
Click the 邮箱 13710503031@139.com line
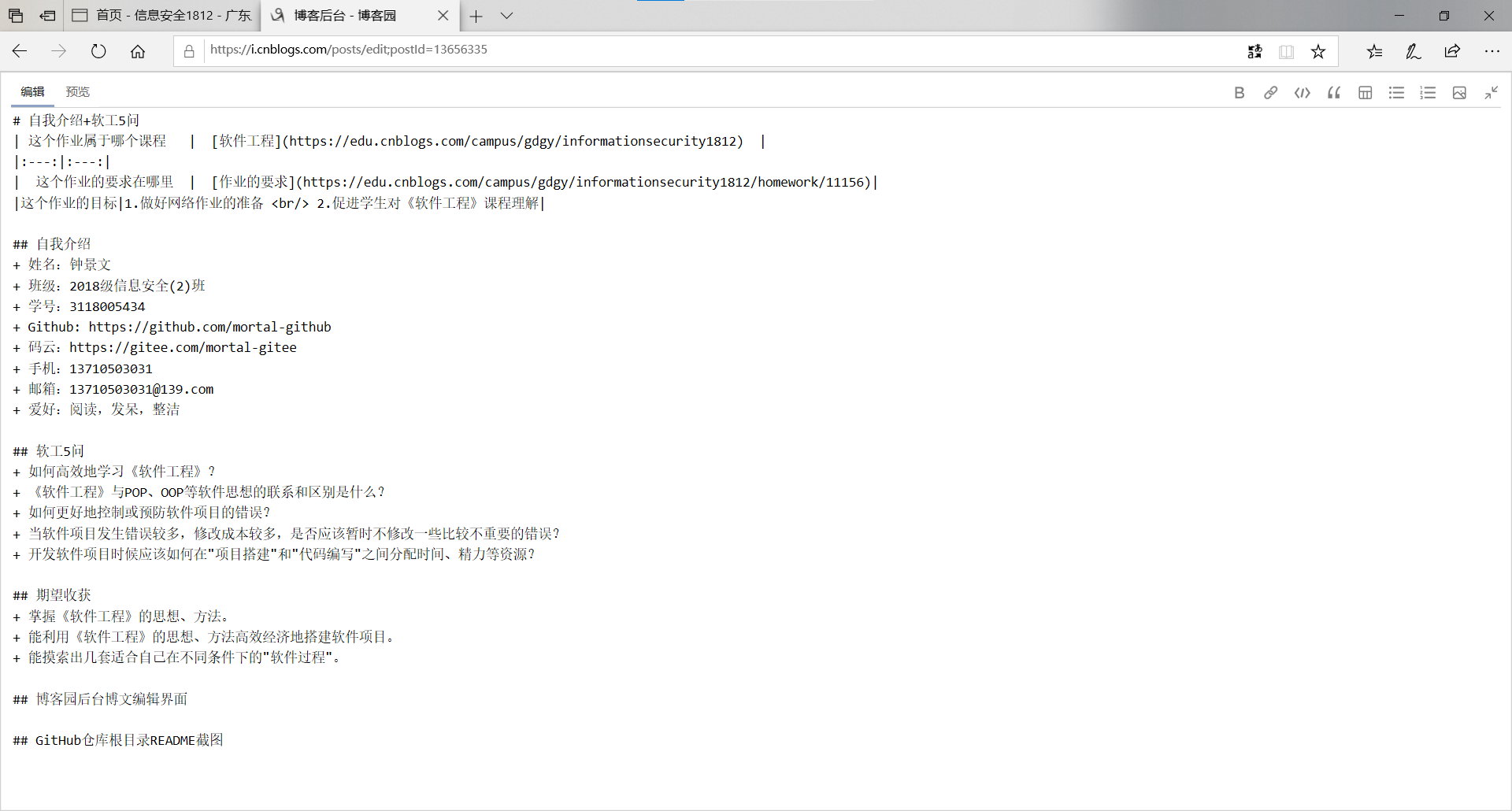[x=113, y=389]
